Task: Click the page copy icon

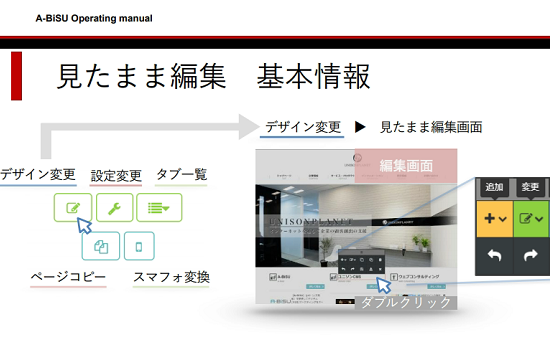Action: [101, 246]
